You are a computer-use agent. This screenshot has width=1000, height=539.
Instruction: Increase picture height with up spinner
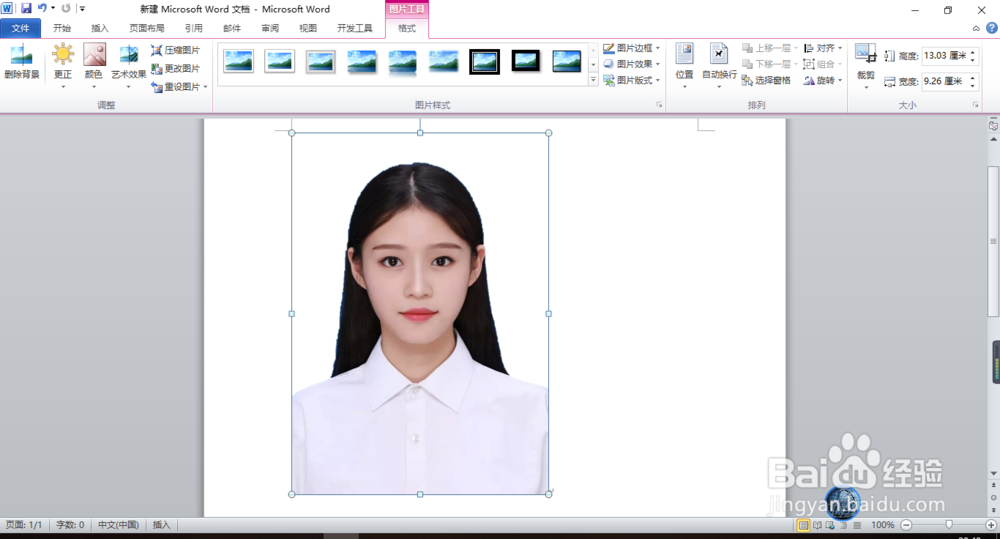click(x=973, y=52)
